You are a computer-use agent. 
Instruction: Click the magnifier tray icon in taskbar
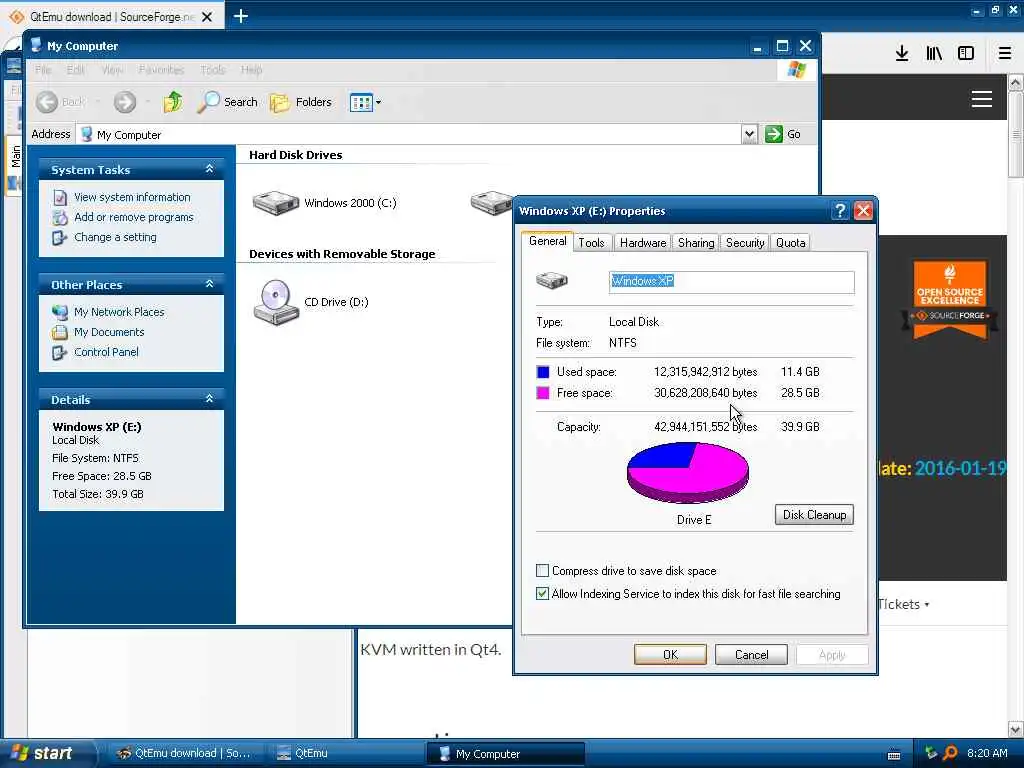(x=950, y=753)
